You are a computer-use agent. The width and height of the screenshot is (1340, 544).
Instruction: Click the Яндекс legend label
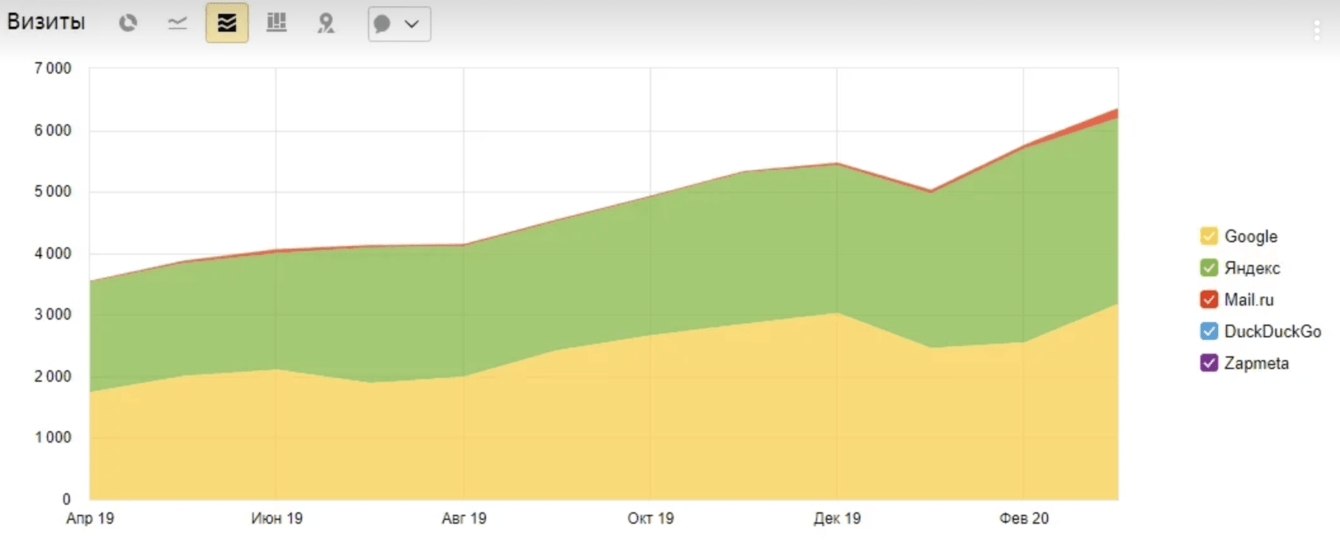[x=1252, y=268]
